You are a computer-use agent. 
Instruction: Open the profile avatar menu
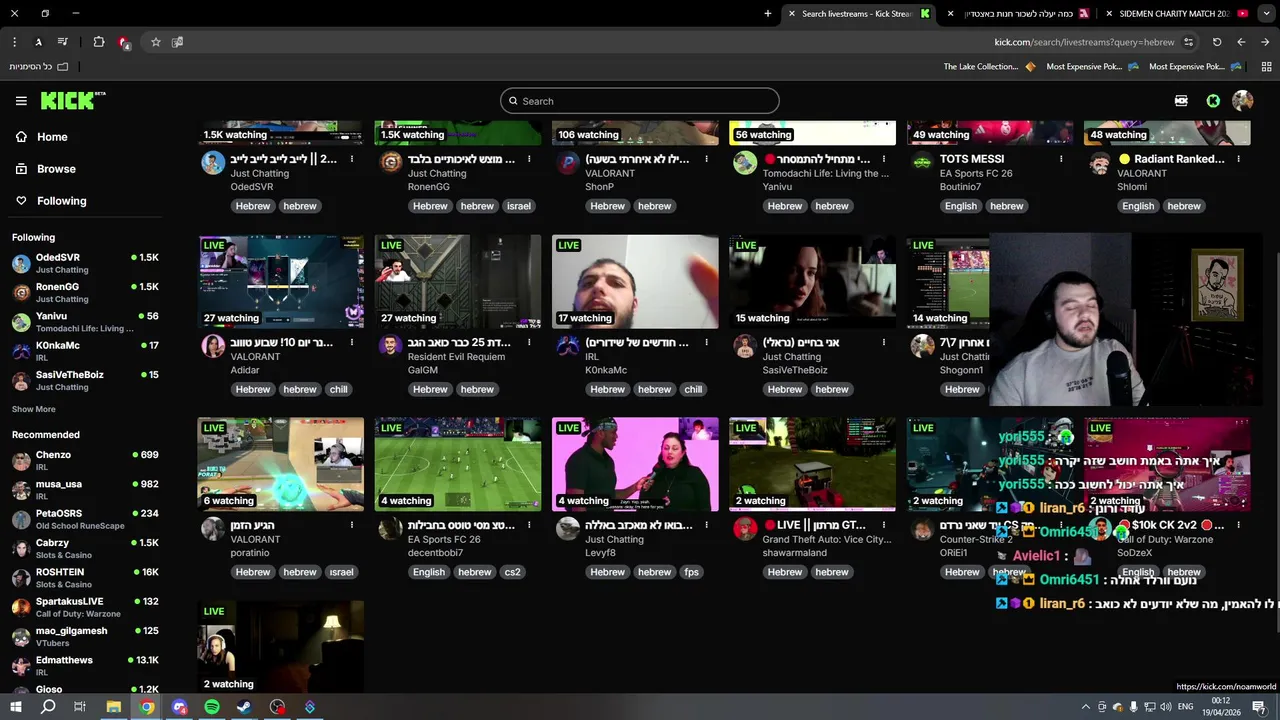pyautogui.click(x=1243, y=101)
